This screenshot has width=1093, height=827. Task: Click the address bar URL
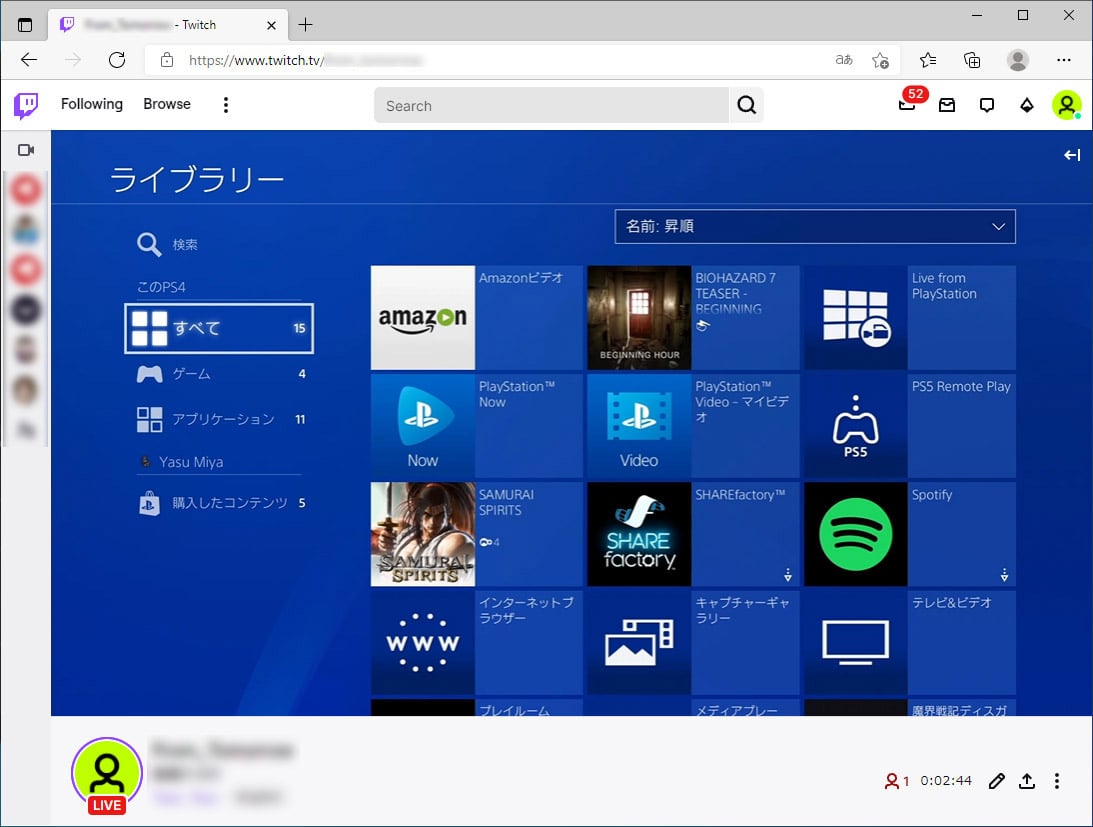[305, 61]
